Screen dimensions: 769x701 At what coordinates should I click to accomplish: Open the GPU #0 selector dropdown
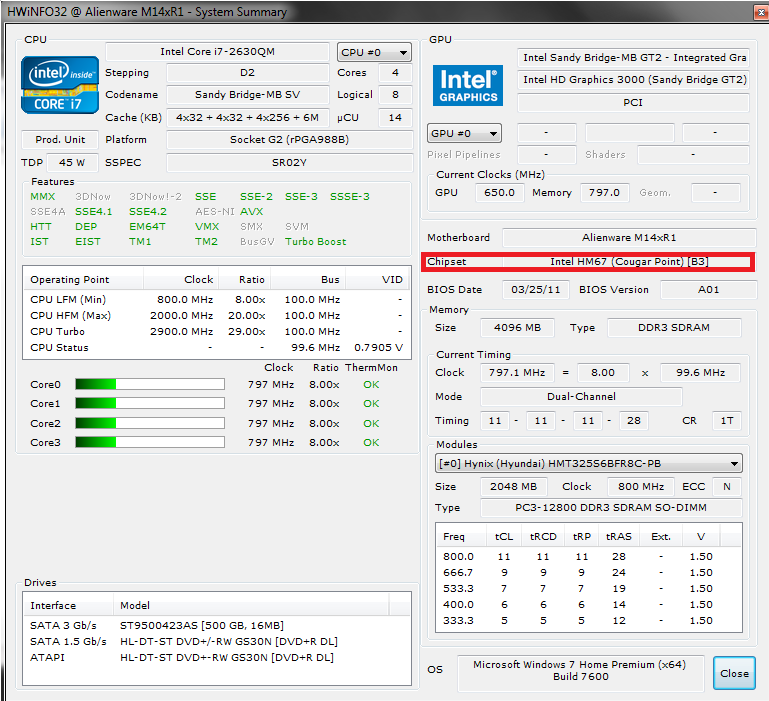[x=464, y=133]
